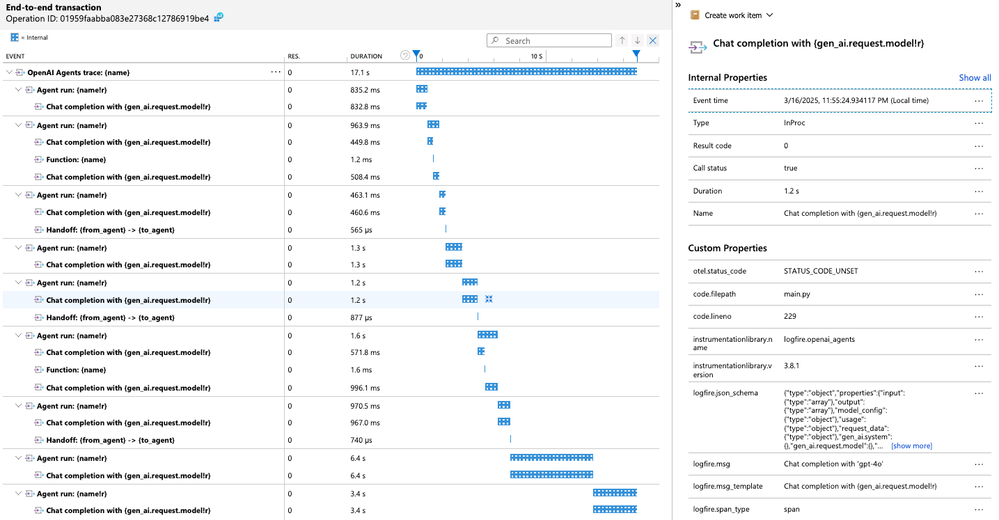
Task: Copy the Operation ID using the copy icon
Action: tap(219, 18)
